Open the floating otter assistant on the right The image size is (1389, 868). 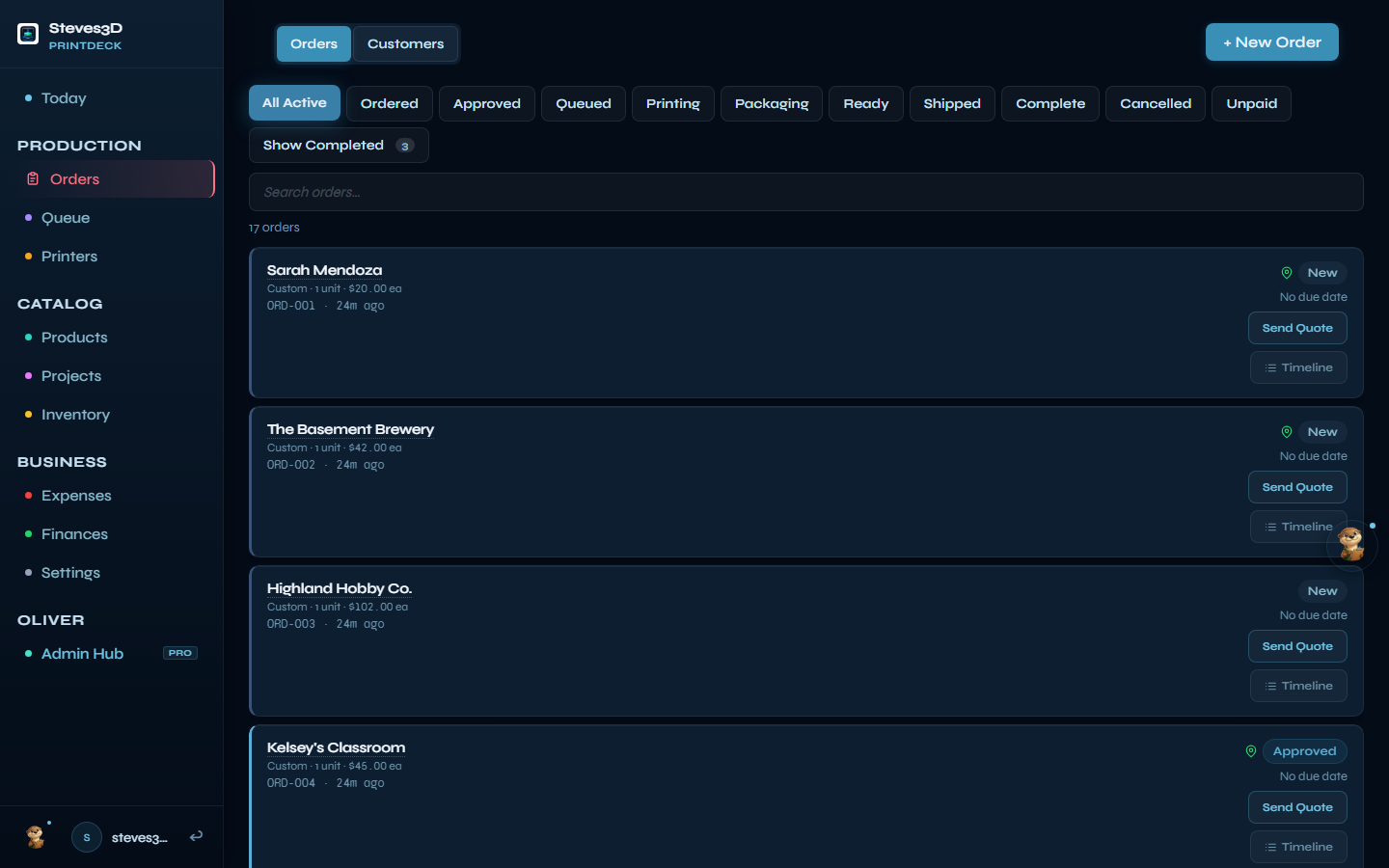pyautogui.click(x=1351, y=545)
